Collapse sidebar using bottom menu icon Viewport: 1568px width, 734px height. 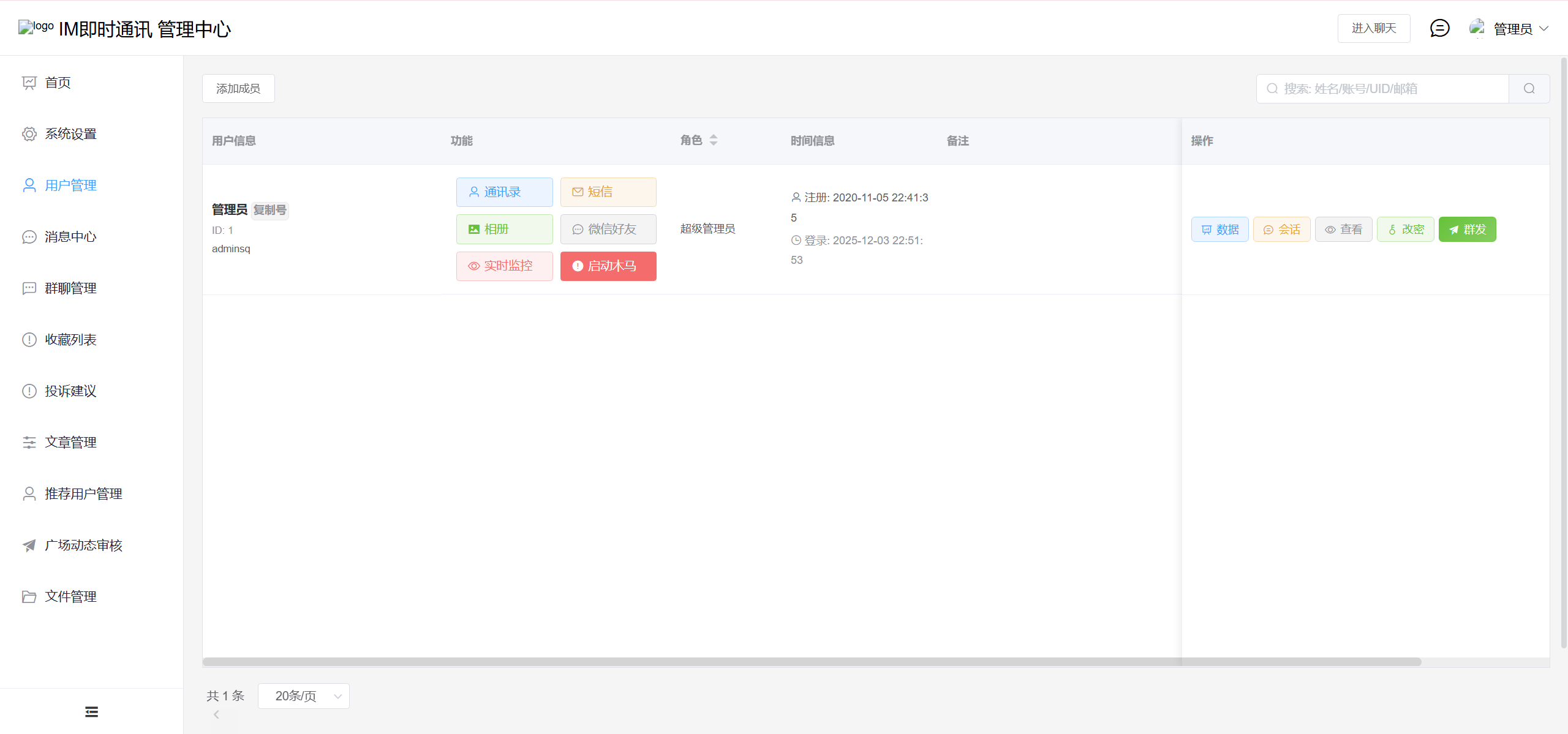pos(91,711)
